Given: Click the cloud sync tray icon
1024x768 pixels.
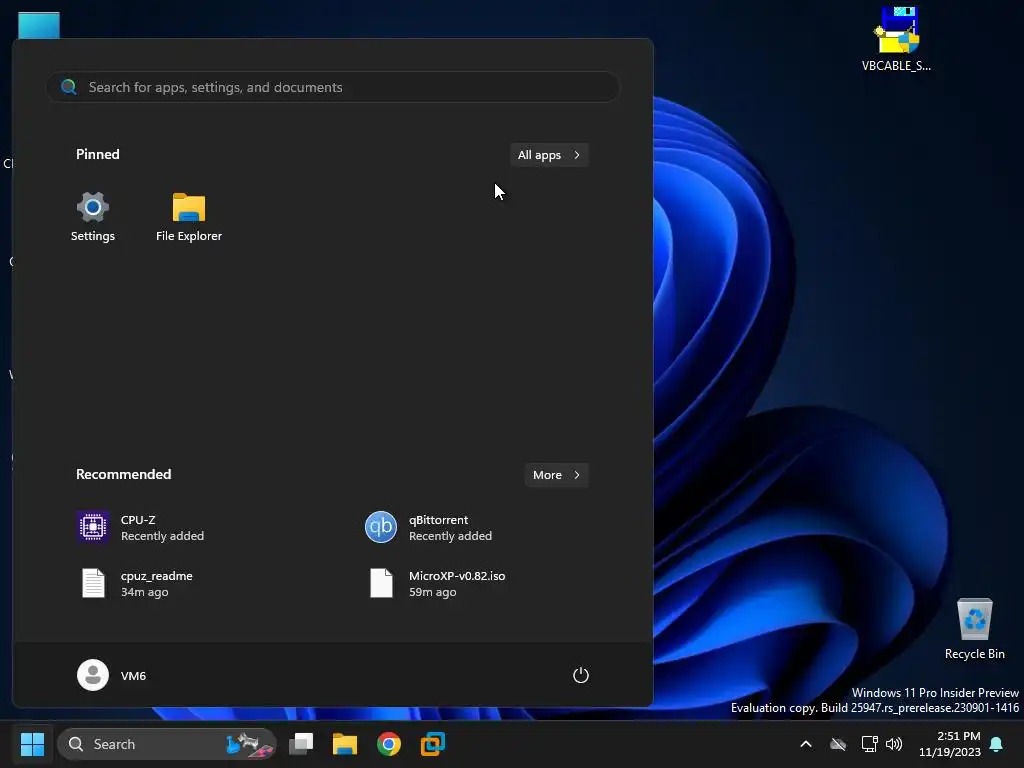Looking at the screenshot, I should click(838, 744).
